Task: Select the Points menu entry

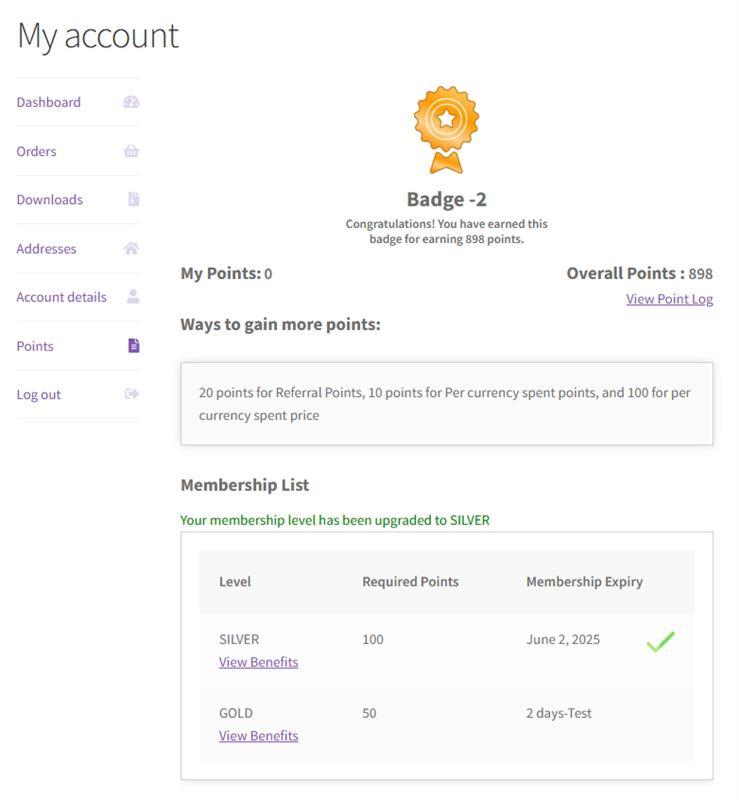Action: (35, 346)
